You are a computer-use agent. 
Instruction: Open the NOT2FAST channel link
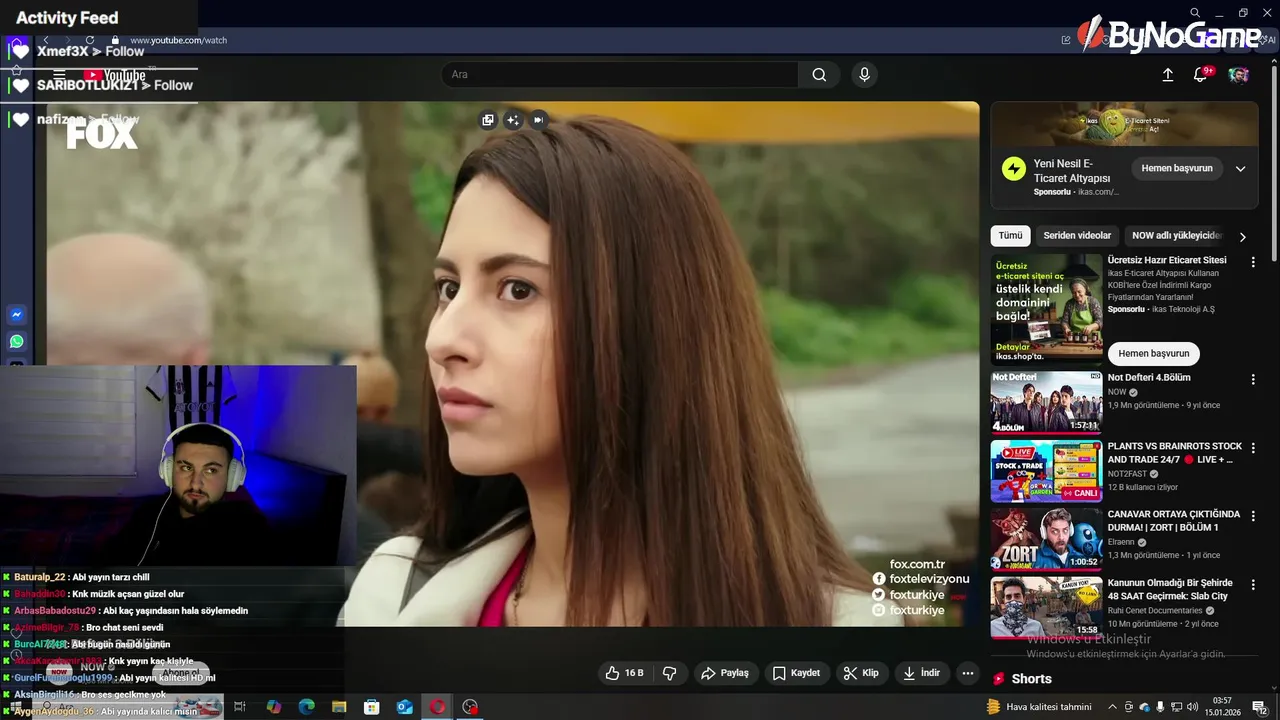(x=1128, y=474)
